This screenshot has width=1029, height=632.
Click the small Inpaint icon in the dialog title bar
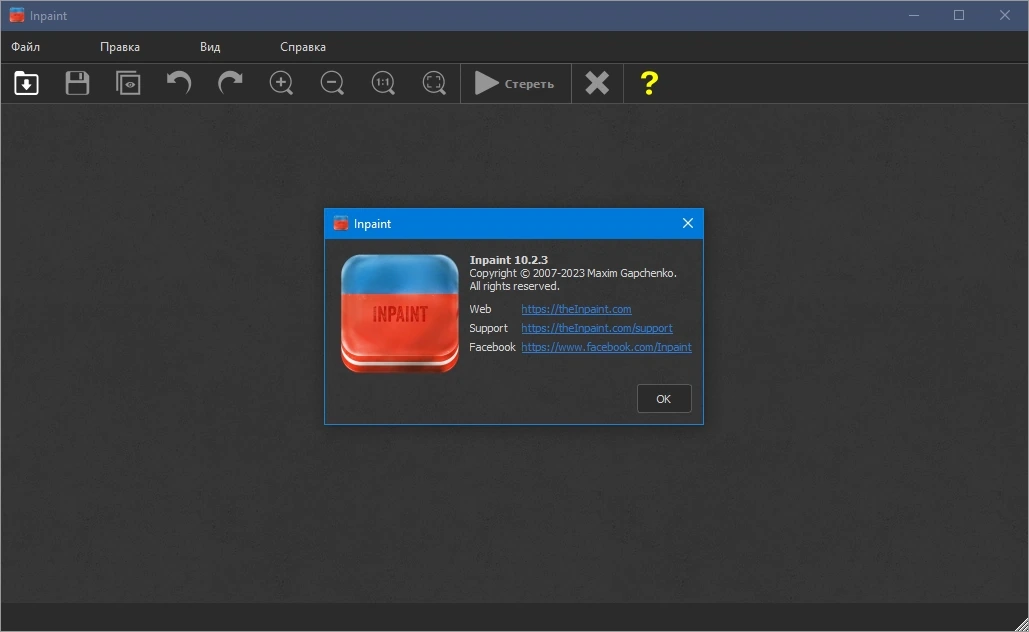coord(341,224)
